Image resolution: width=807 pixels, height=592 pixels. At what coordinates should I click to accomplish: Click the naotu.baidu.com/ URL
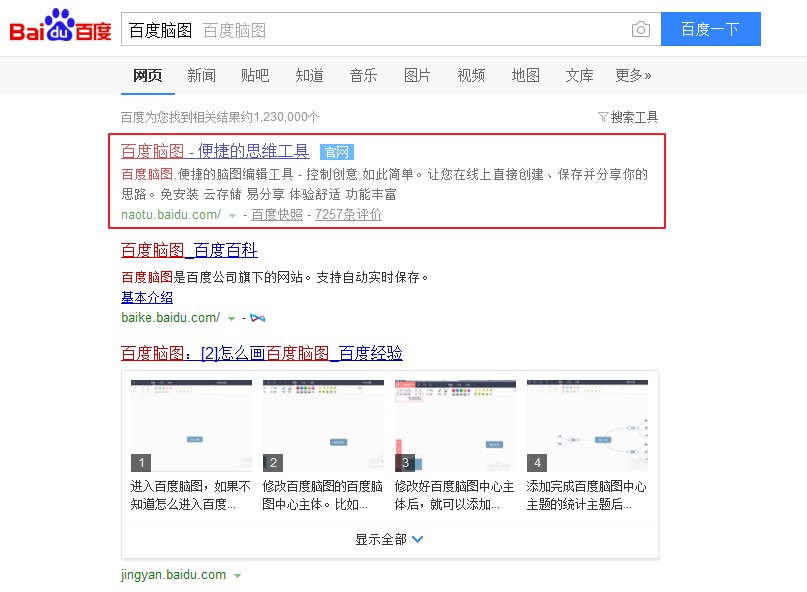(x=171, y=215)
